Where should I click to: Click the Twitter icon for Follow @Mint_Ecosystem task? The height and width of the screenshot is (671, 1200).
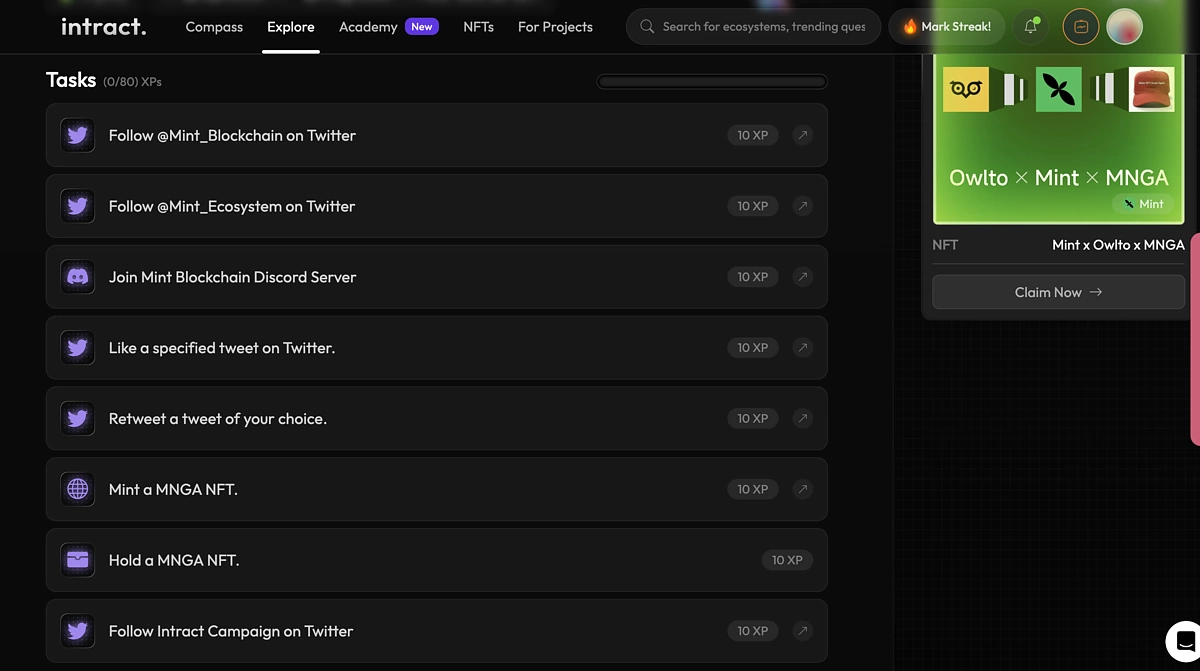pyautogui.click(x=77, y=206)
